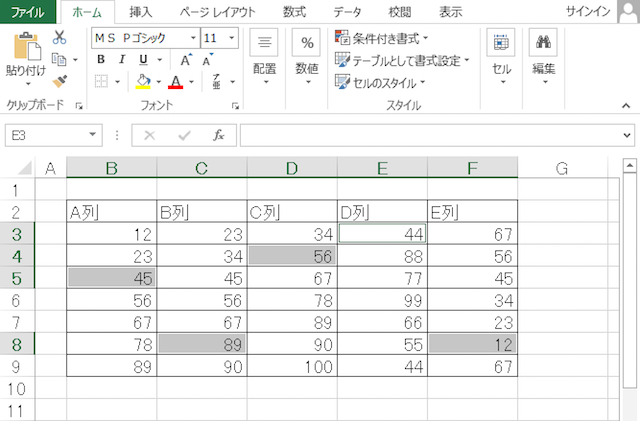The image size is (640, 421).
Task: Open the 編集 editing group binoculars
Action: point(543,57)
